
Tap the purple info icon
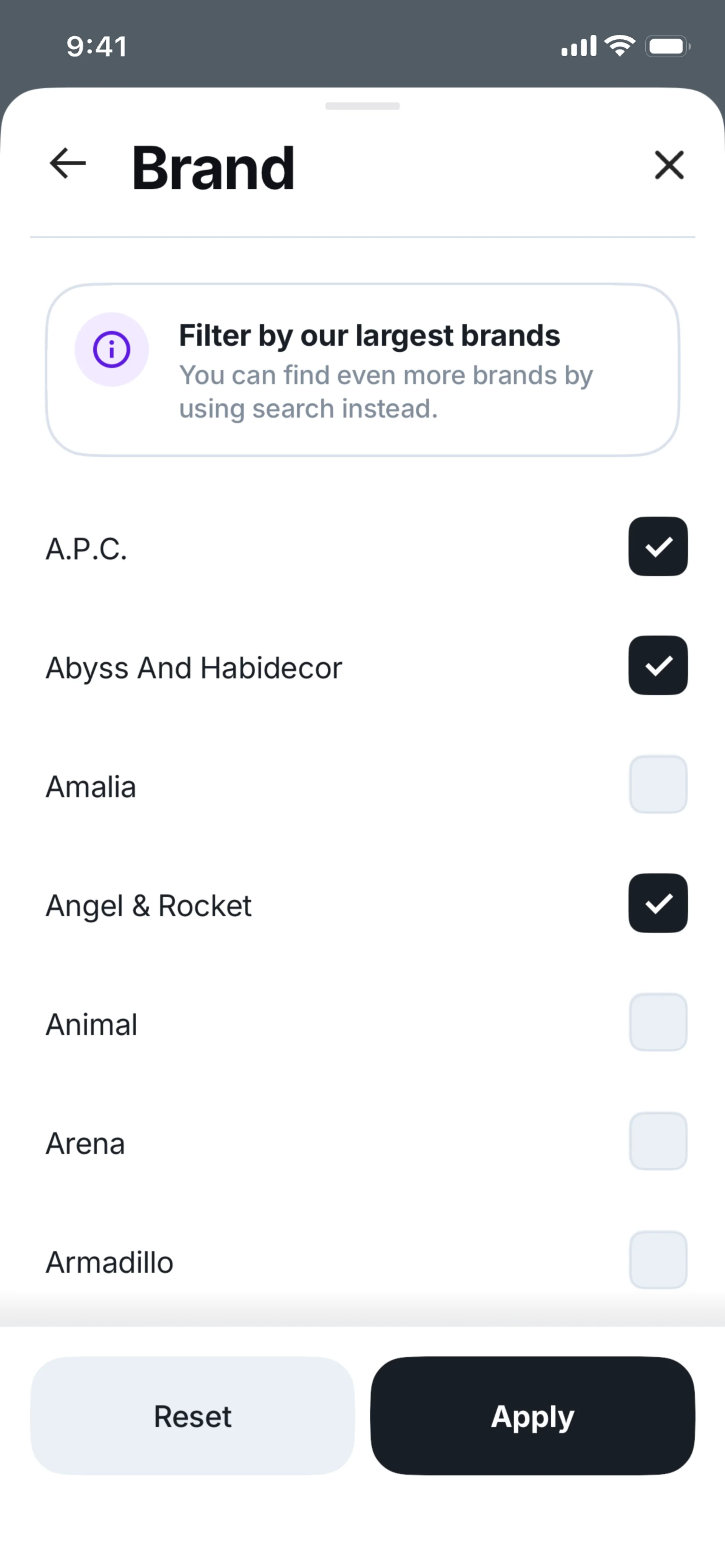[x=111, y=349]
